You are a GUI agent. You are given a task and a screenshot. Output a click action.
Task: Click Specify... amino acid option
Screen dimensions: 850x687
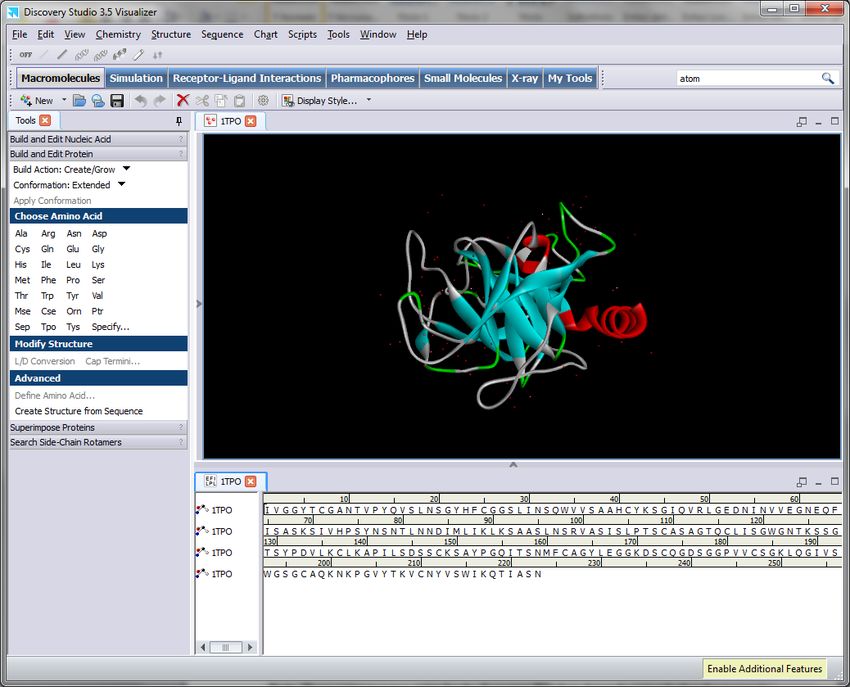111,326
